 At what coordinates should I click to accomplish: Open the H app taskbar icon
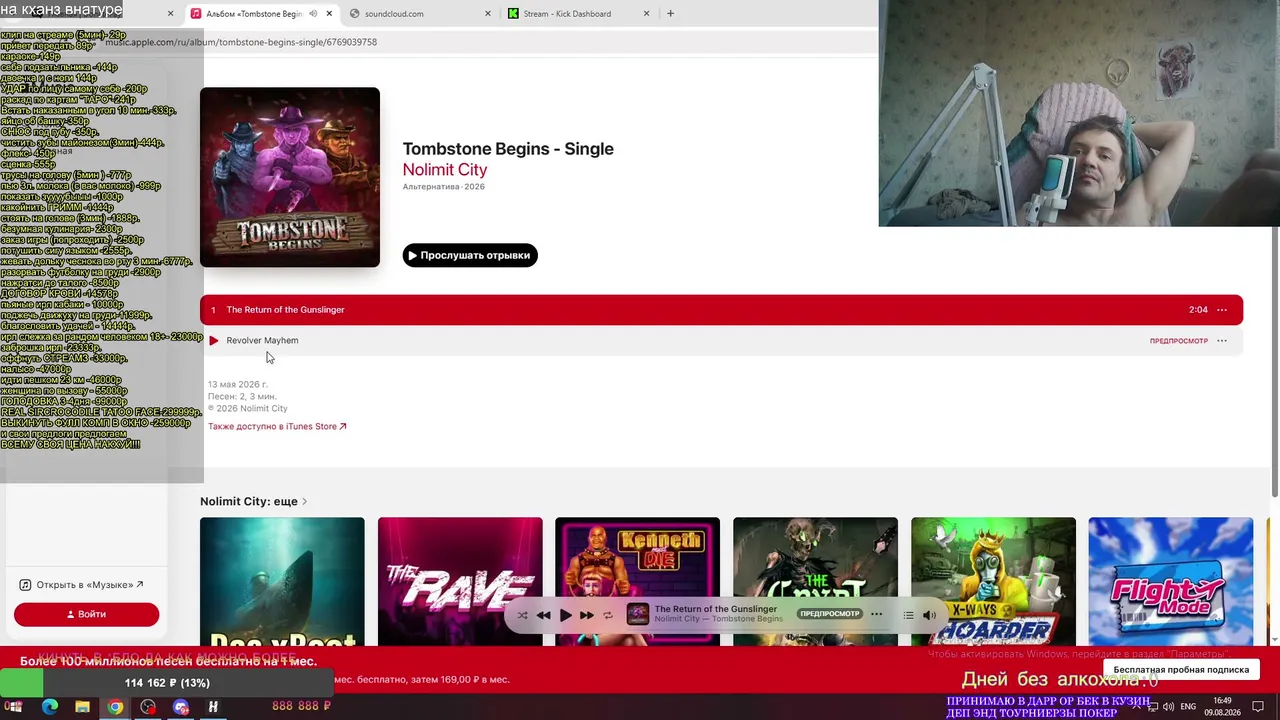click(x=213, y=707)
